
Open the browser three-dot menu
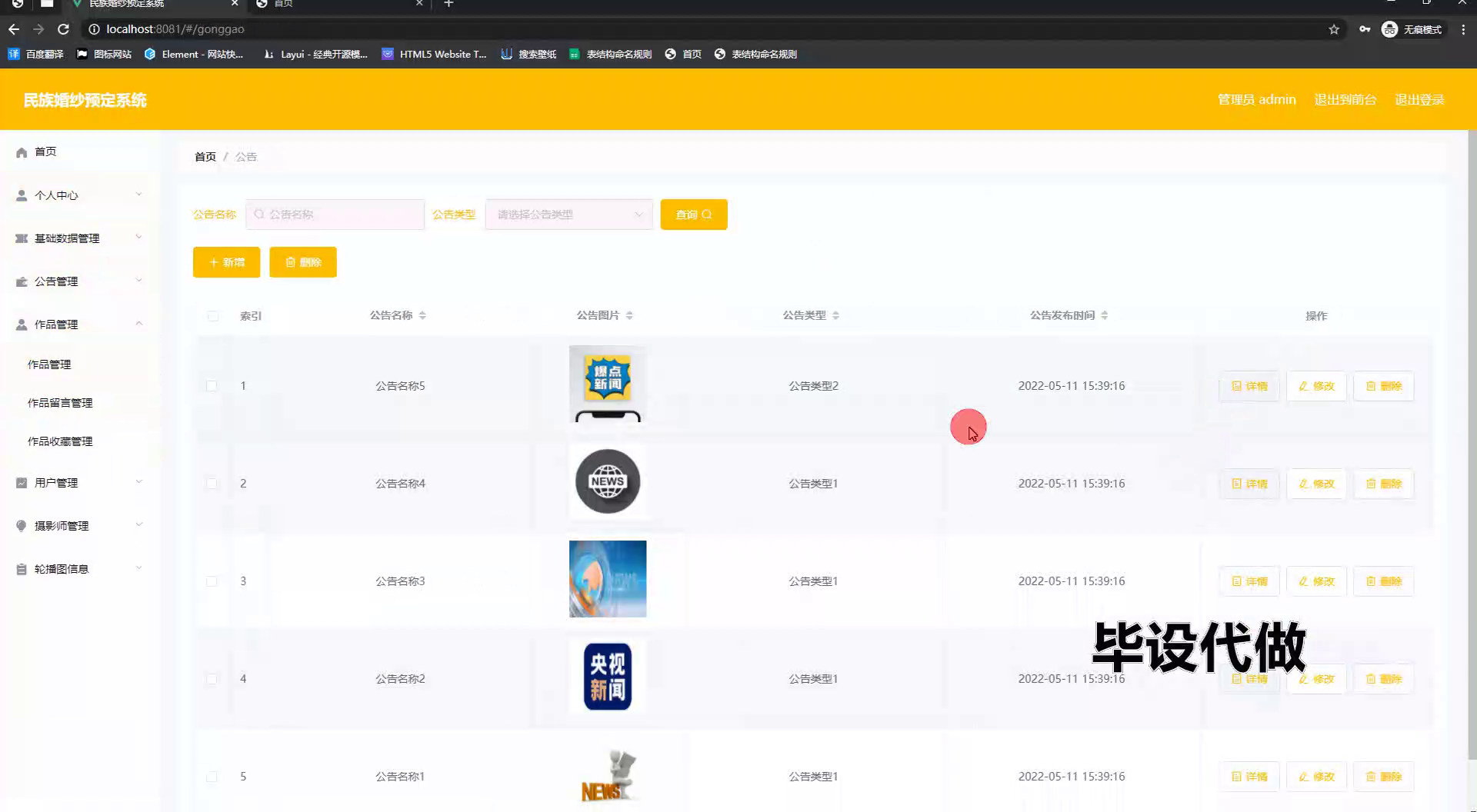pos(1463,29)
